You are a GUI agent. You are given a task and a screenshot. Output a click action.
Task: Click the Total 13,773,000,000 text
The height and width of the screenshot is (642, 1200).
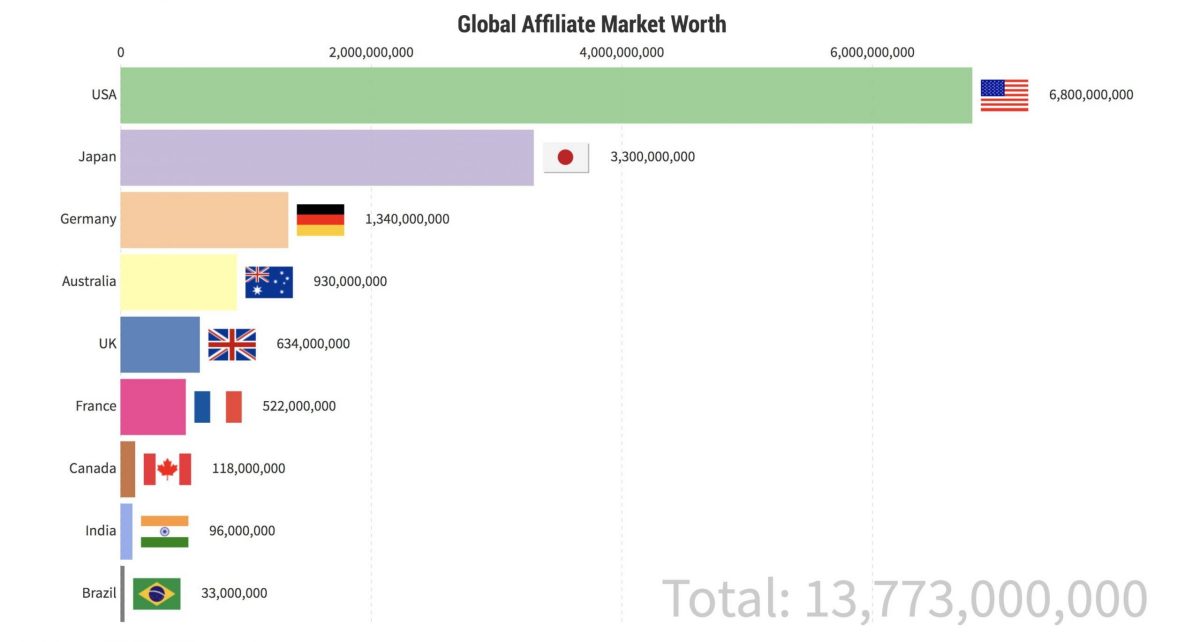(x=905, y=598)
